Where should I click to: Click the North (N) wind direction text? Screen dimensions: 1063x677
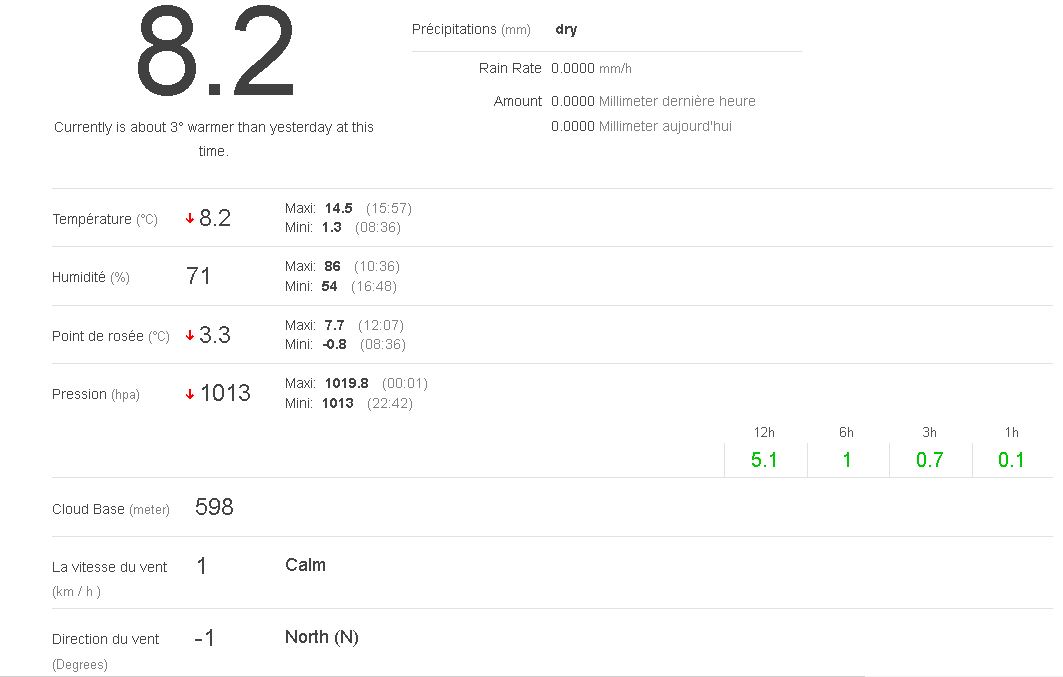[321, 637]
